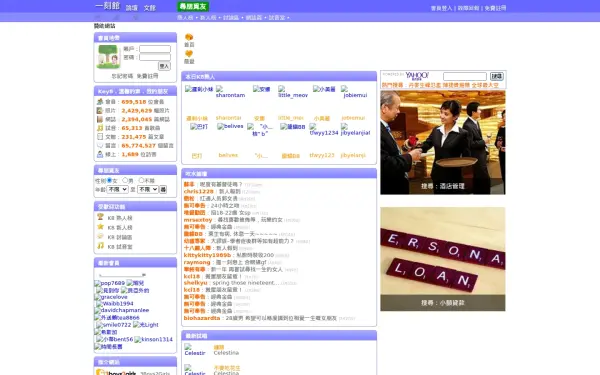The height and width of the screenshot is (375, 600).
Task: Click the message icon next to 65,774,527
Action: [100, 145]
